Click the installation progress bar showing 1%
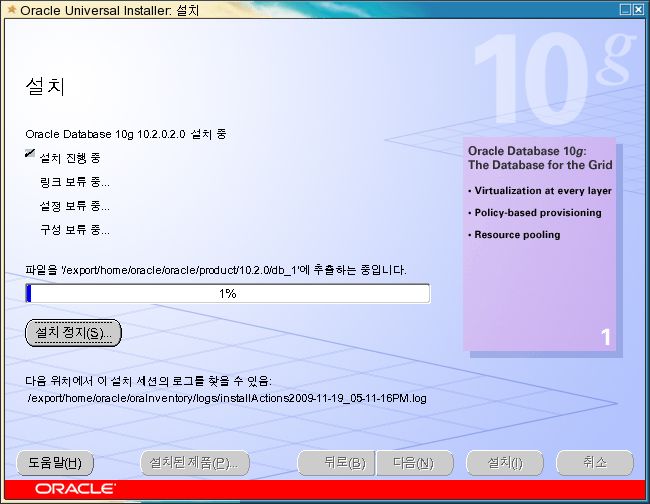 coord(228,293)
